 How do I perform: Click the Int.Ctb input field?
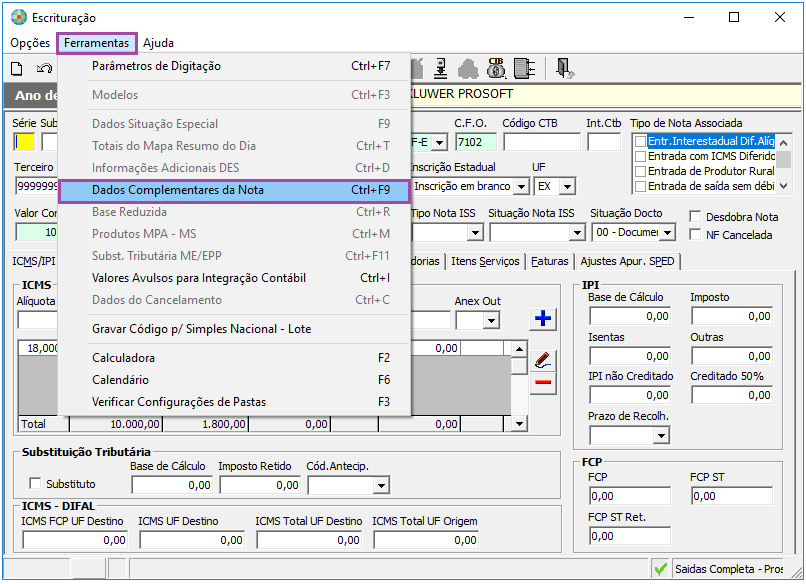click(604, 142)
